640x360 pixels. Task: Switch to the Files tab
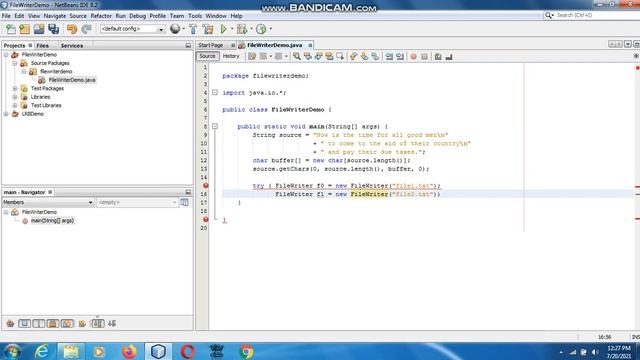(x=42, y=46)
